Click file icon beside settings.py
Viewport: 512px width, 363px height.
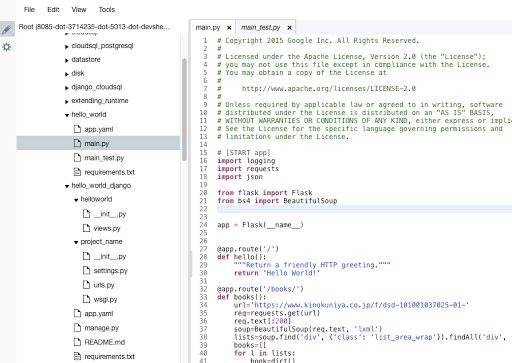pyautogui.click(x=86, y=270)
